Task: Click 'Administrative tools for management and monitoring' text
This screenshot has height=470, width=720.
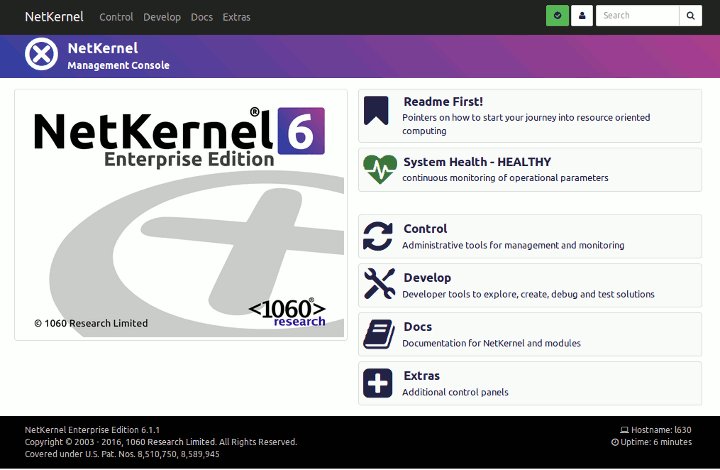Action: (513, 245)
